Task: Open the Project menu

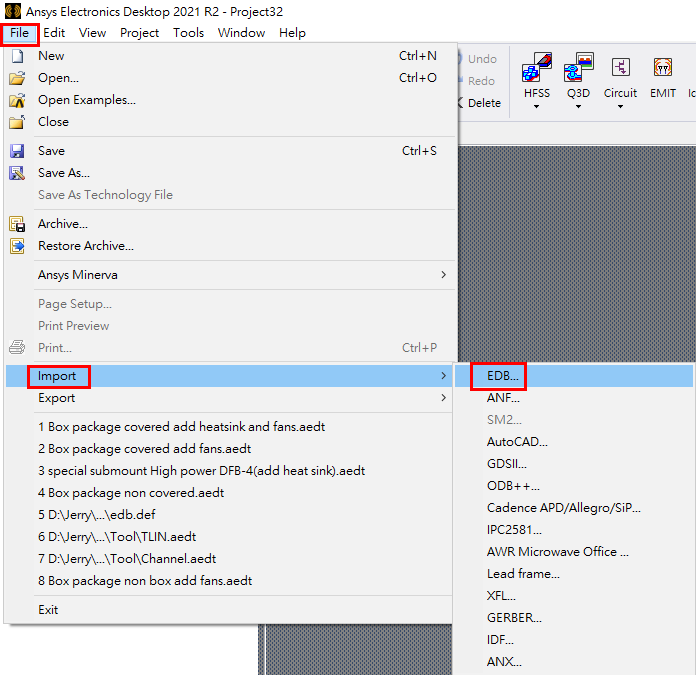Action: click(x=139, y=33)
